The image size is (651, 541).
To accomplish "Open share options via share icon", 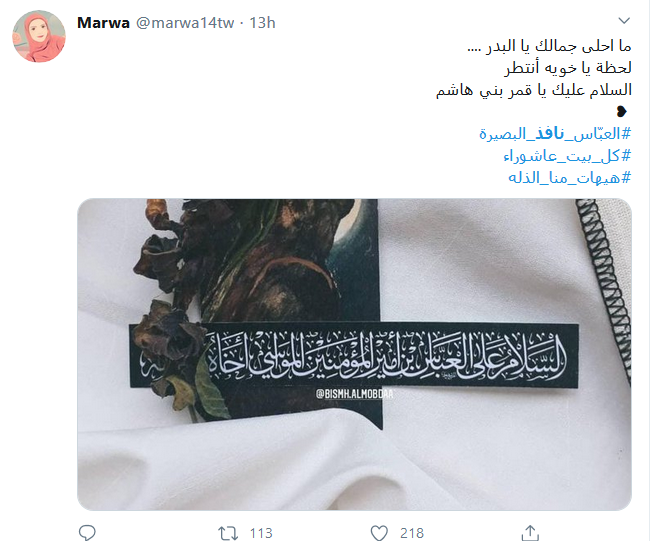I will point(530,533).
